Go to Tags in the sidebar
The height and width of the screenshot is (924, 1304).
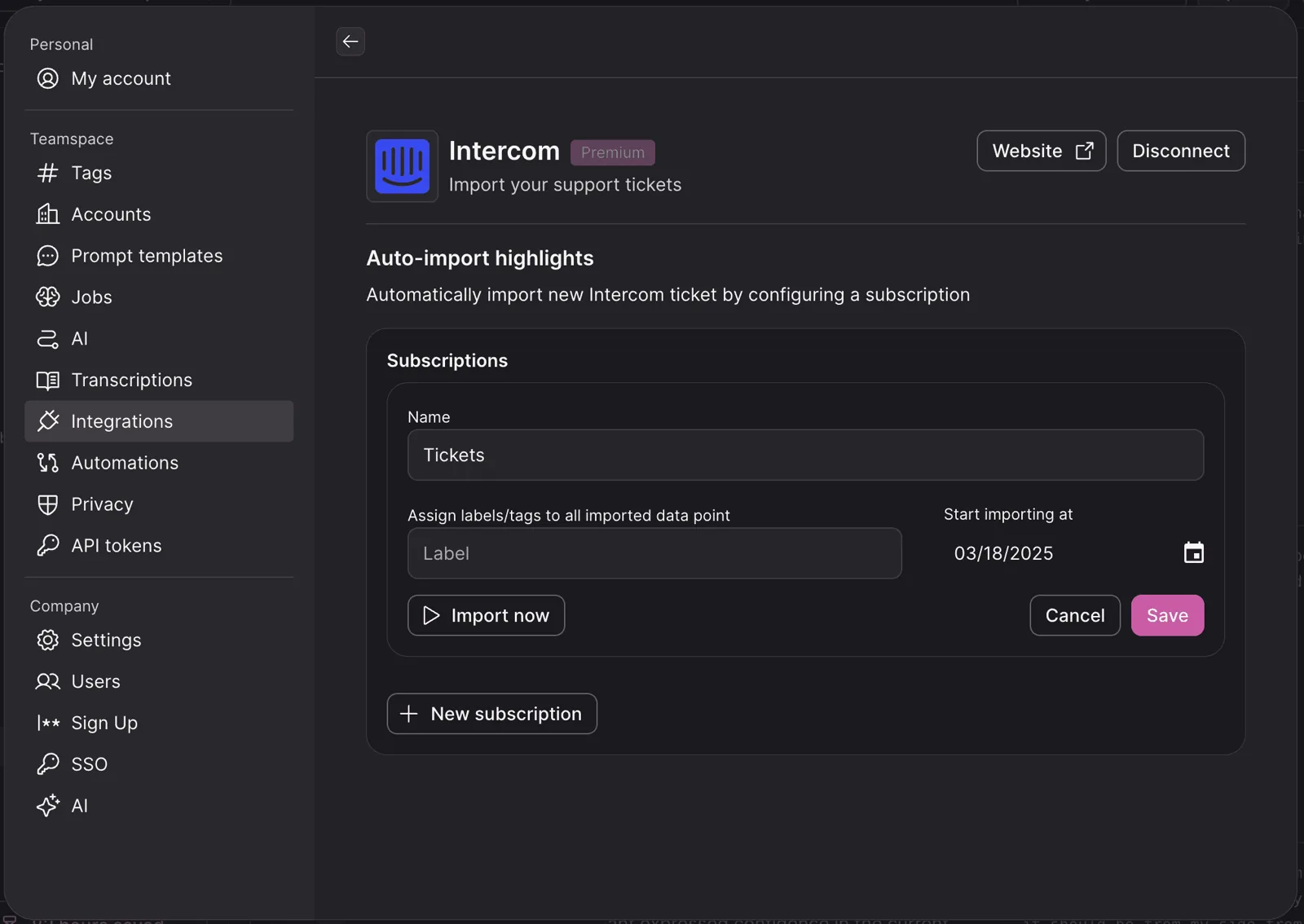(x=159, y=173)
